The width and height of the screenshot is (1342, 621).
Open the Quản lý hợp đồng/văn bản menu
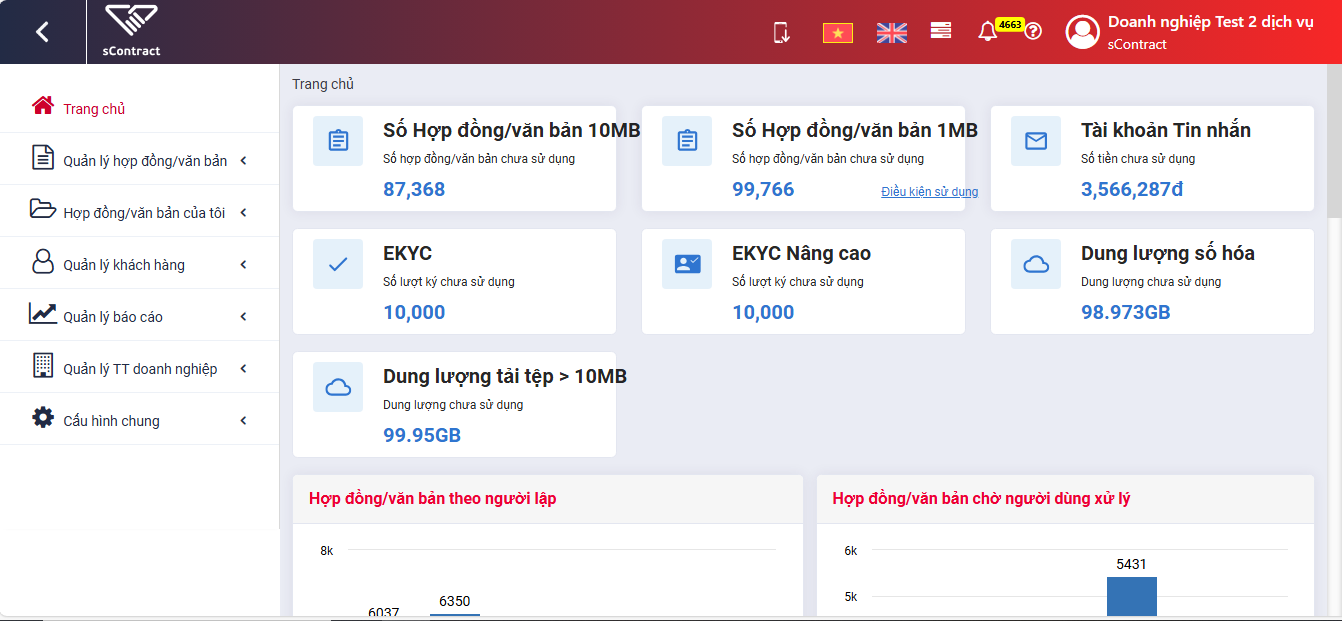[x=139, y=160]
